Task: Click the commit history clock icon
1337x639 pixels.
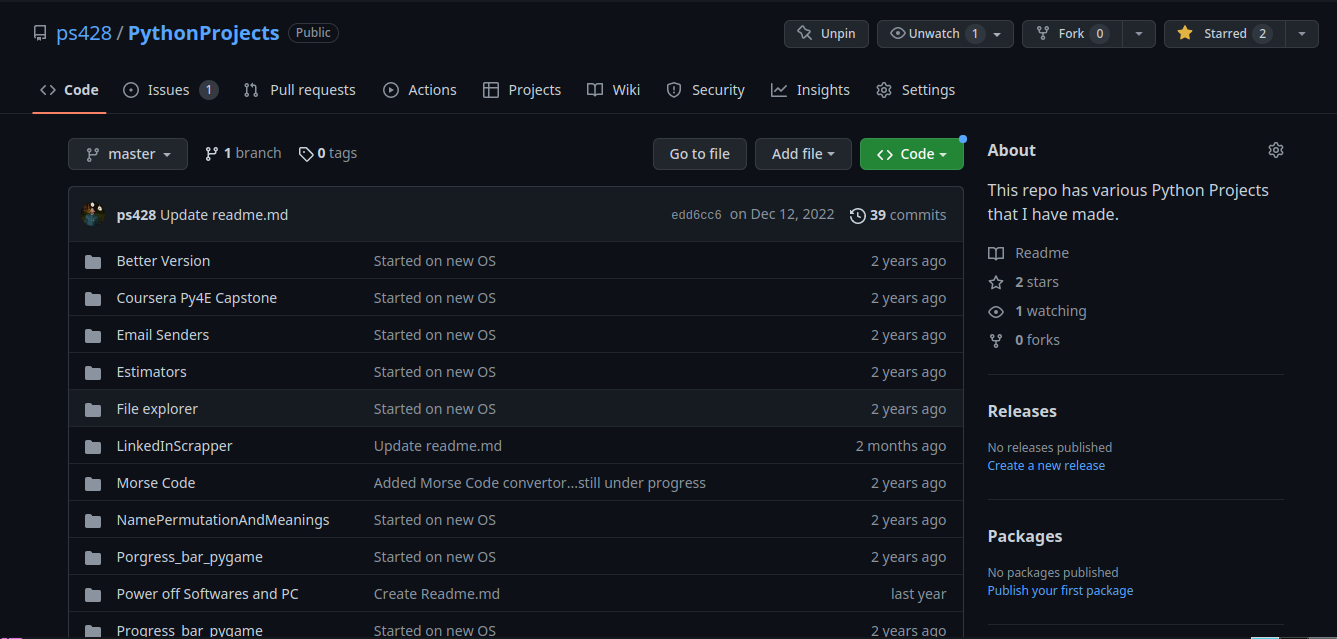Action: click(x=857, y=215)
